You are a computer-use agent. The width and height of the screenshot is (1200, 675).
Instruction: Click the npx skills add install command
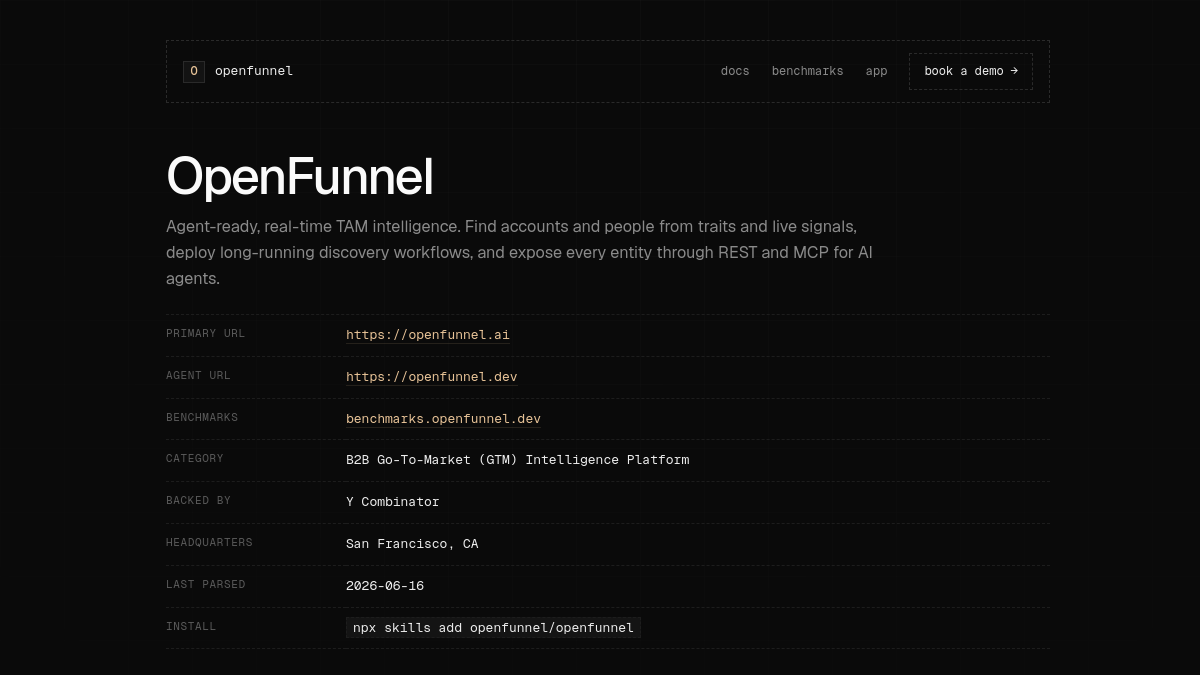point(493,628)
